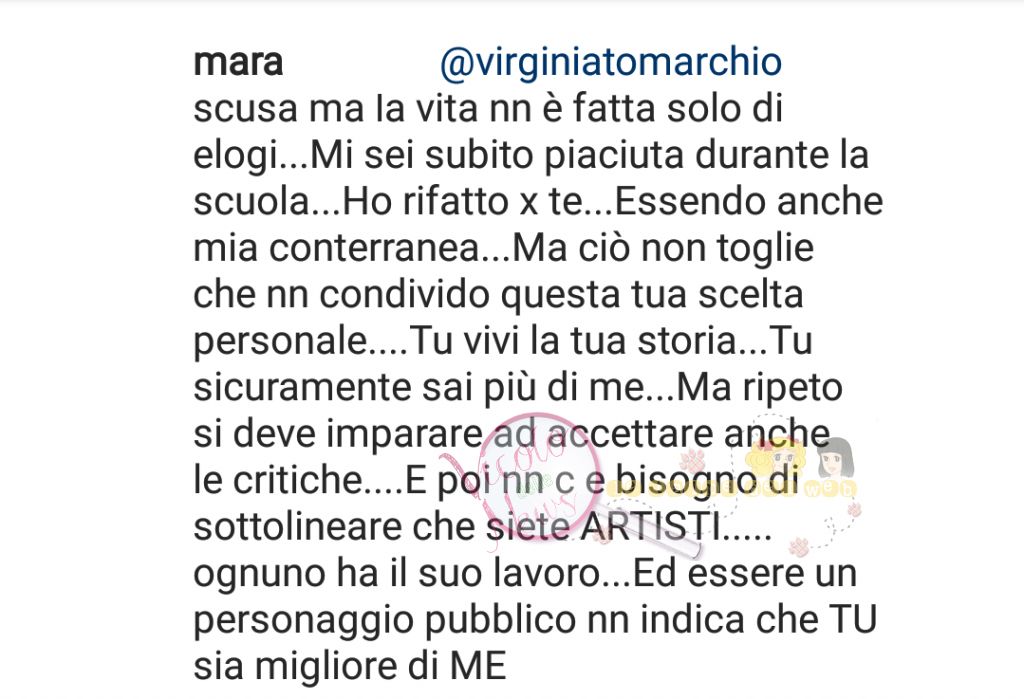Click the blonde cartoon girl watermark
Image resolution: width=1024 pixels, height=699 pixels.
pos(776,457)
